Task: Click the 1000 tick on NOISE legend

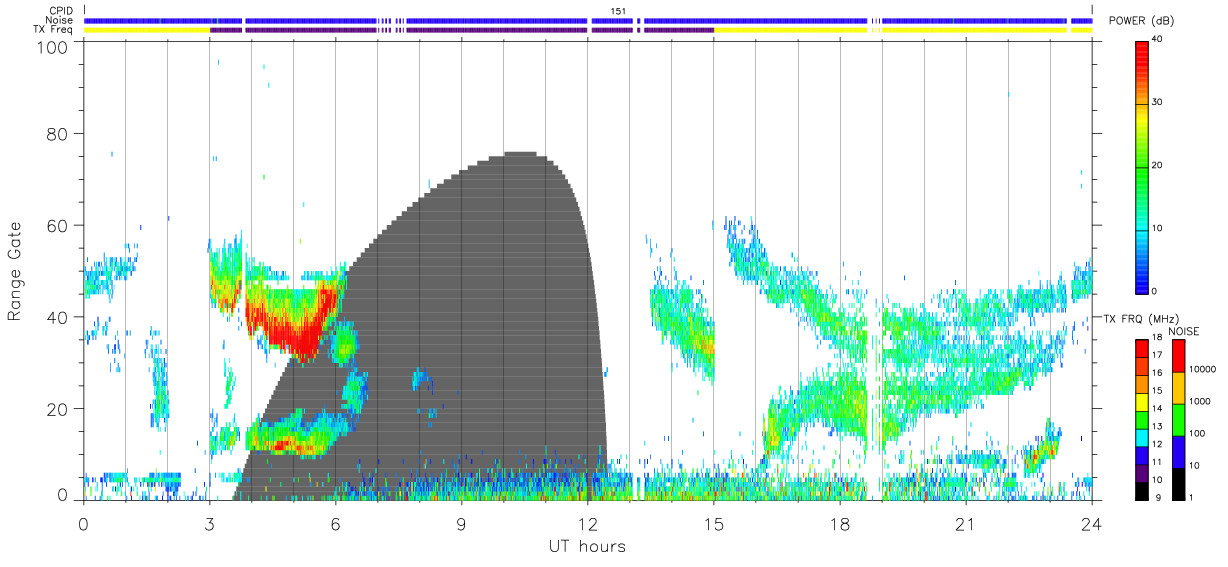Action: pyautogui.click(x=1202, y=401)
